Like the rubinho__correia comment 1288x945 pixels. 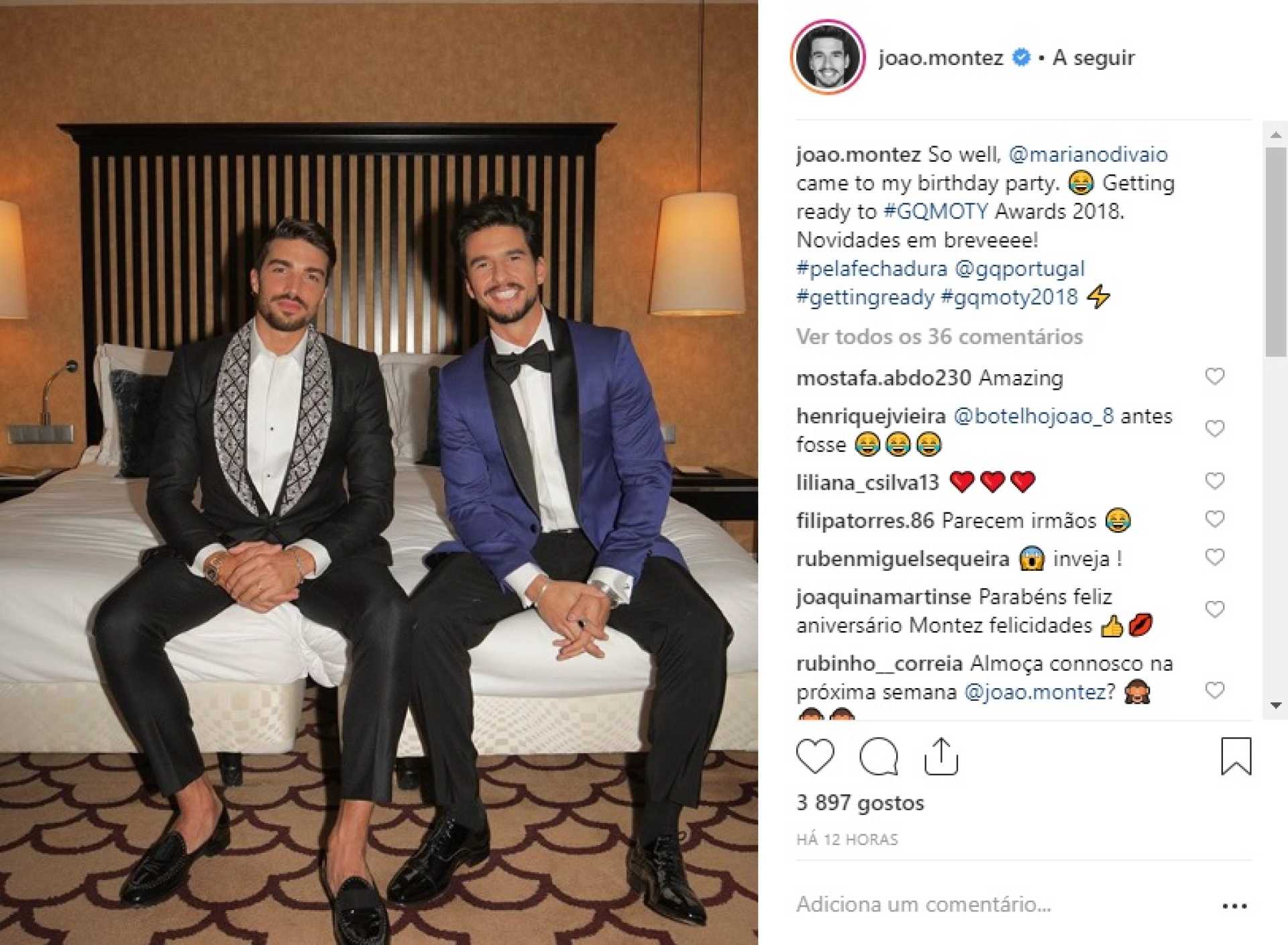coord(1215,689)
